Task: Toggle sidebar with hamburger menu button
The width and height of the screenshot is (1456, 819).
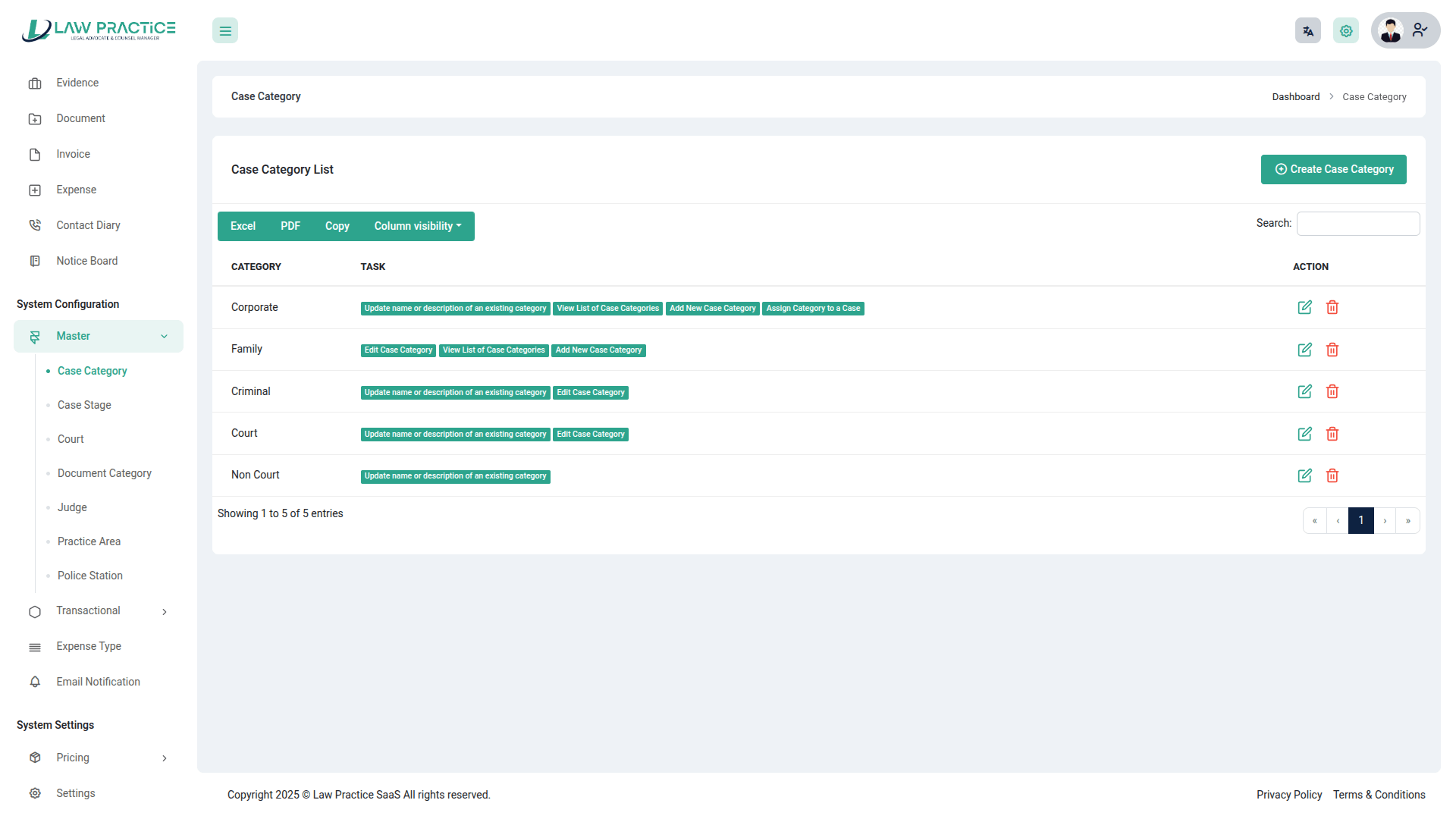Action: click(x=225, y=31)
